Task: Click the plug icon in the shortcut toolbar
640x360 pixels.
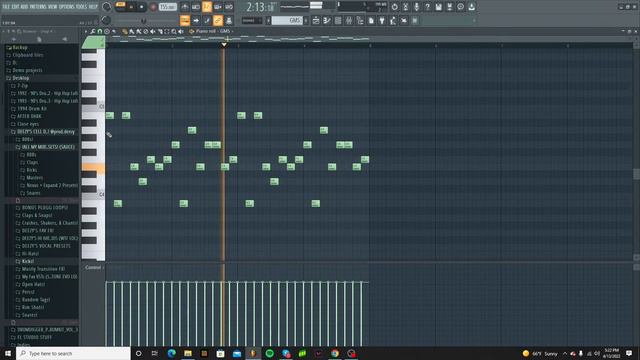Action: (x=382, y=20)
